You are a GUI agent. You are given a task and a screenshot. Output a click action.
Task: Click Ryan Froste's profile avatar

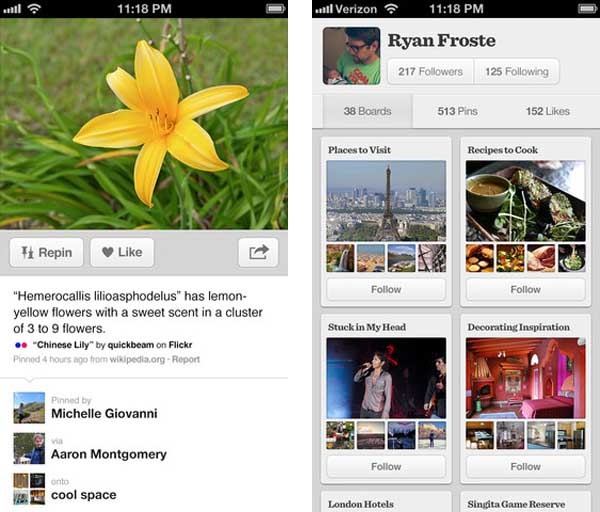pos(350,56)
